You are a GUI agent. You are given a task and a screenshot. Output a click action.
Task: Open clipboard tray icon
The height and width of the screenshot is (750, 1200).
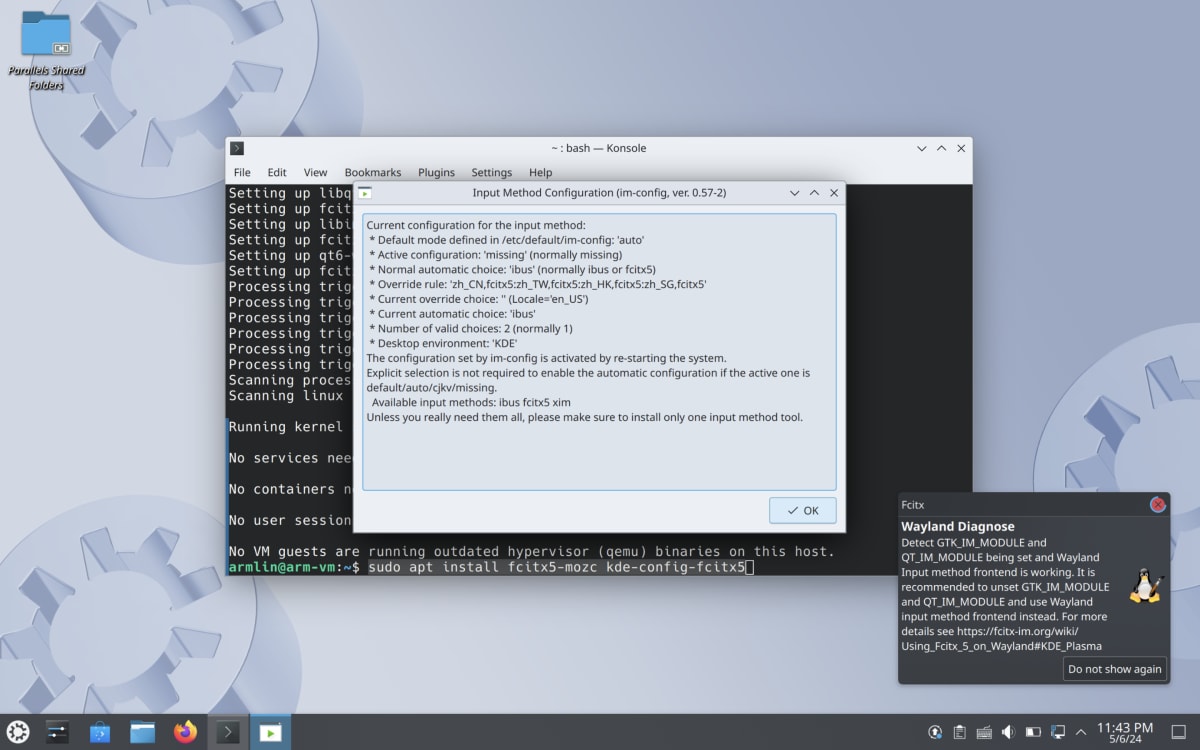tap(959, 732)
